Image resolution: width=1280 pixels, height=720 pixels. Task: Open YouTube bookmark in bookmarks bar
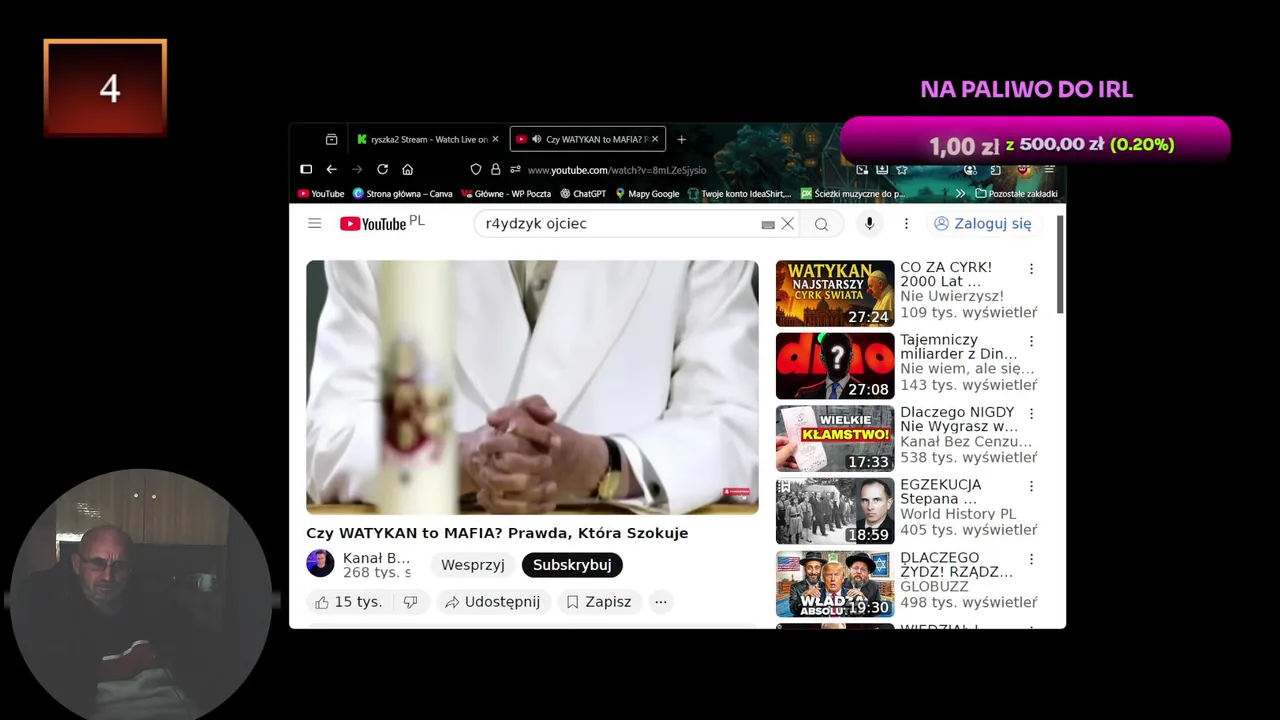pos(321,193)
